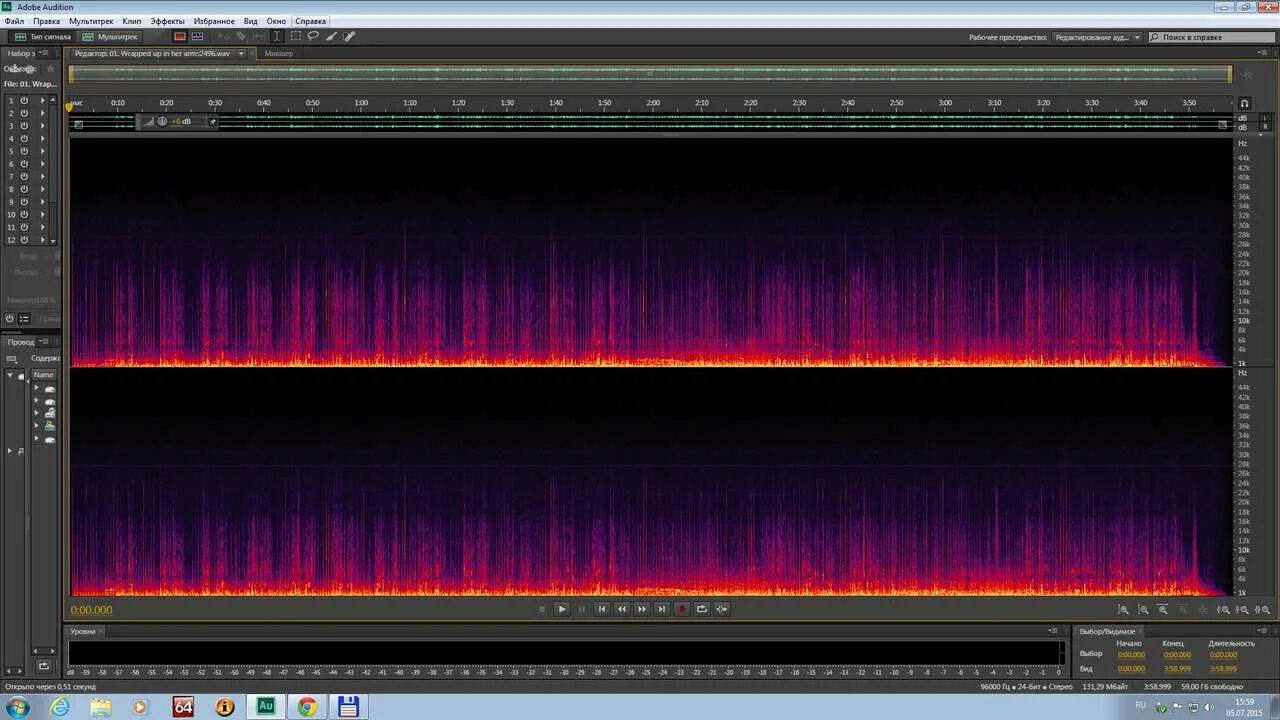Pause playback with the Pause button

[x=582, y=609]
